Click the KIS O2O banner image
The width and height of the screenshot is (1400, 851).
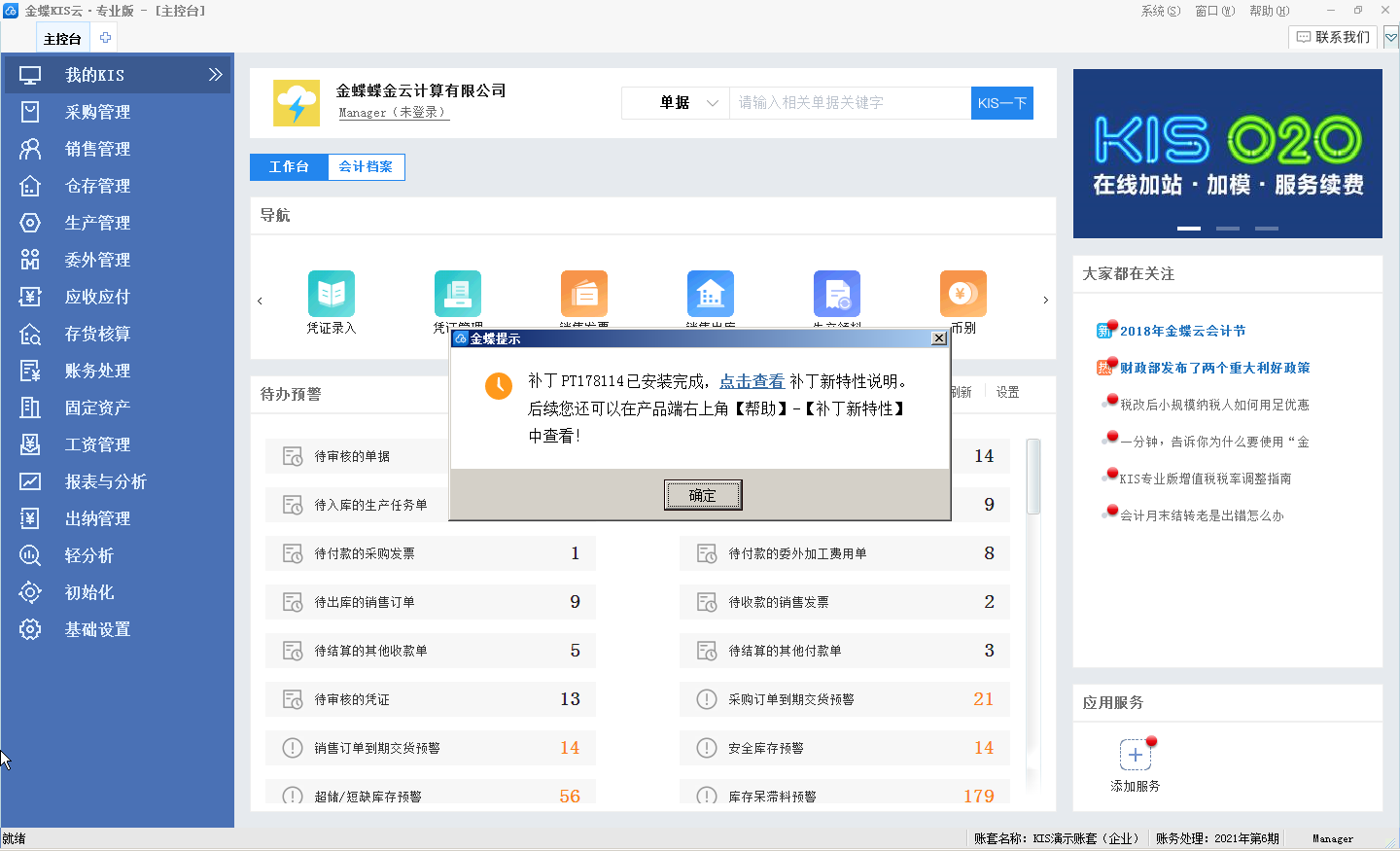(1228, 154)
